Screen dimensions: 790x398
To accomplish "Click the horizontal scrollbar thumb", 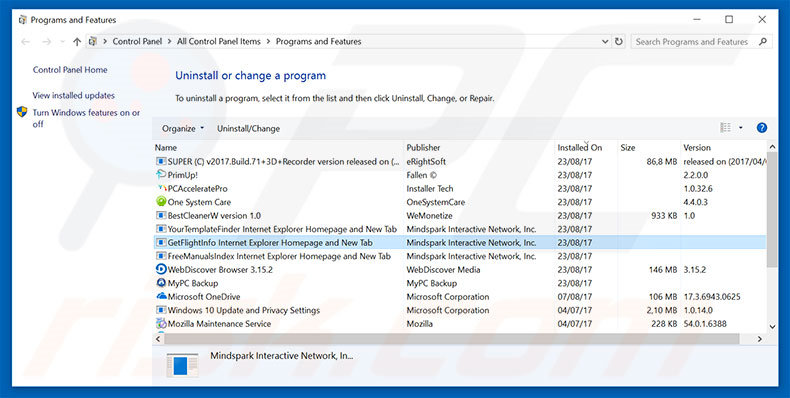I will coord(451,340).
